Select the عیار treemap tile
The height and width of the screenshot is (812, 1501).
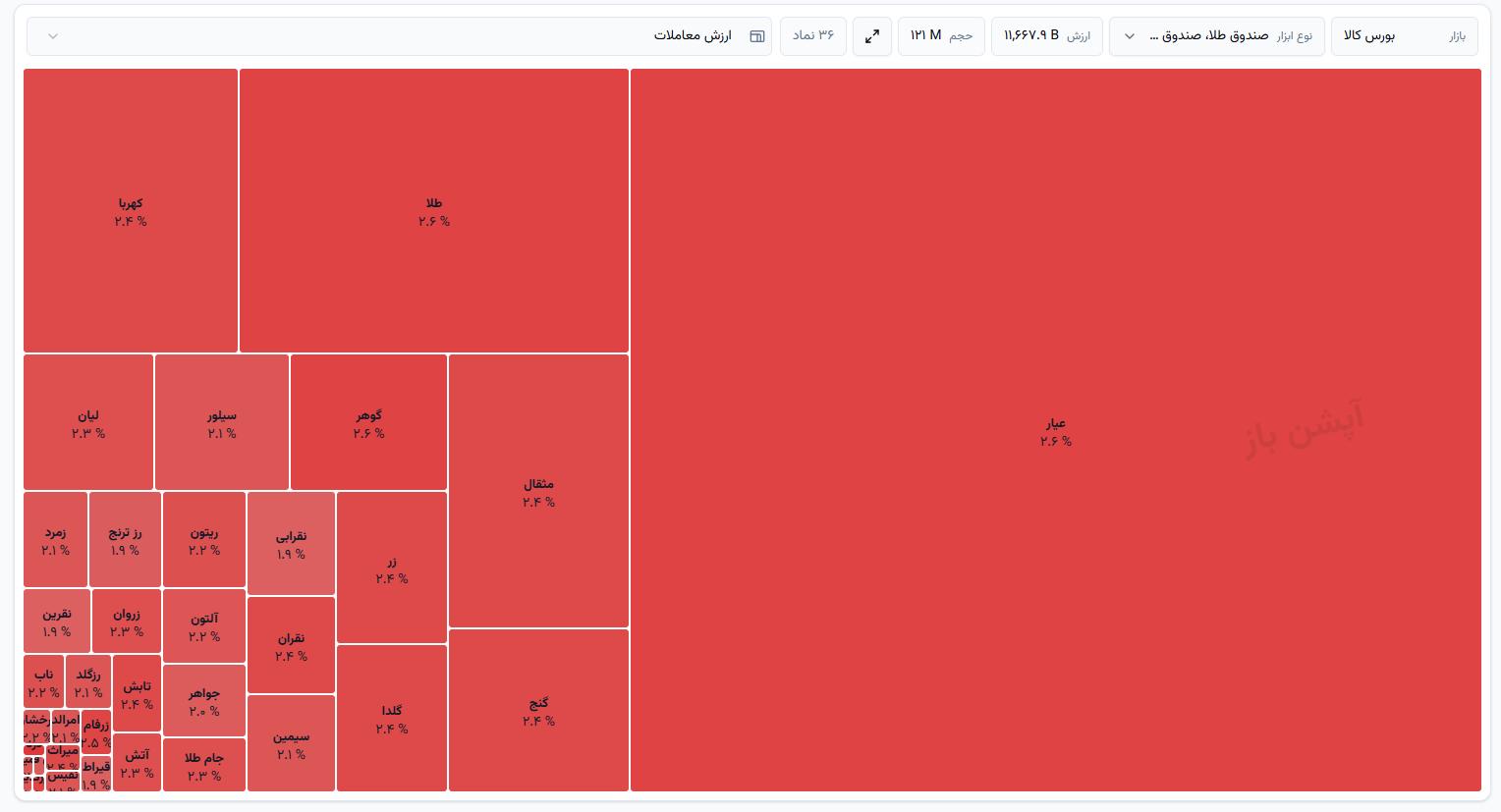point(1056,430)
